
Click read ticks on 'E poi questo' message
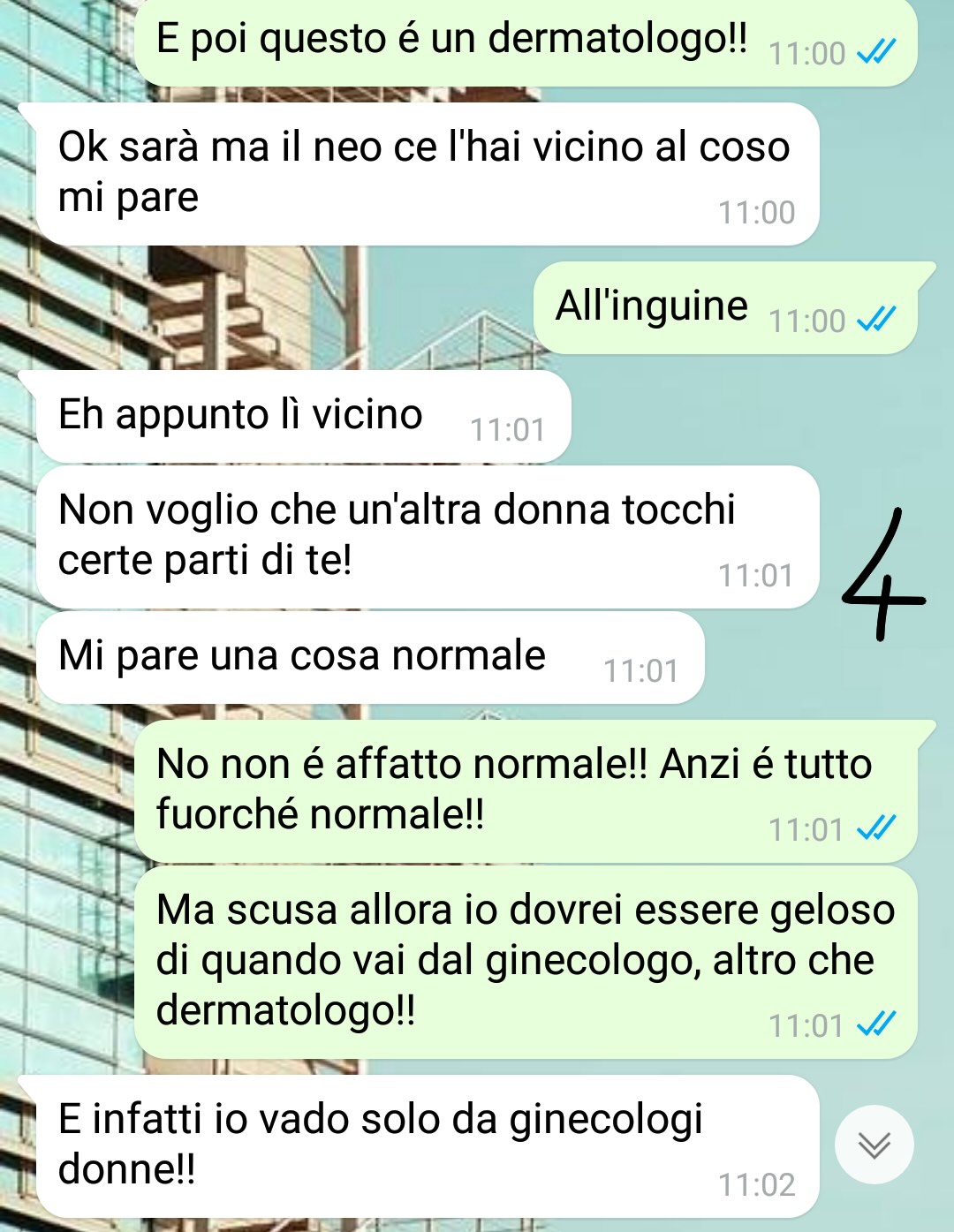(877, 51)
